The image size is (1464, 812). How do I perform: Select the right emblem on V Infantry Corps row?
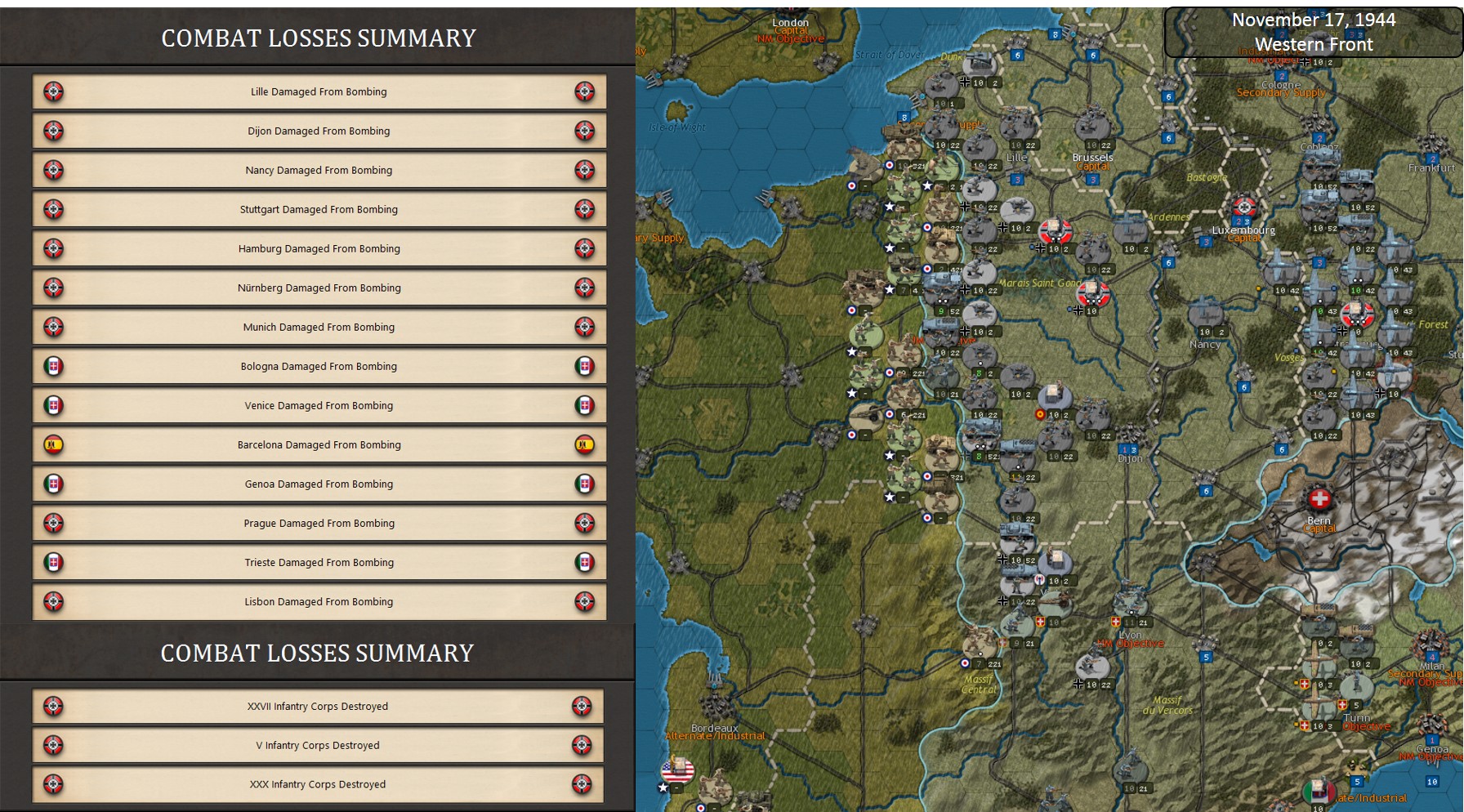pyautogui.click(x=582, y=745)
